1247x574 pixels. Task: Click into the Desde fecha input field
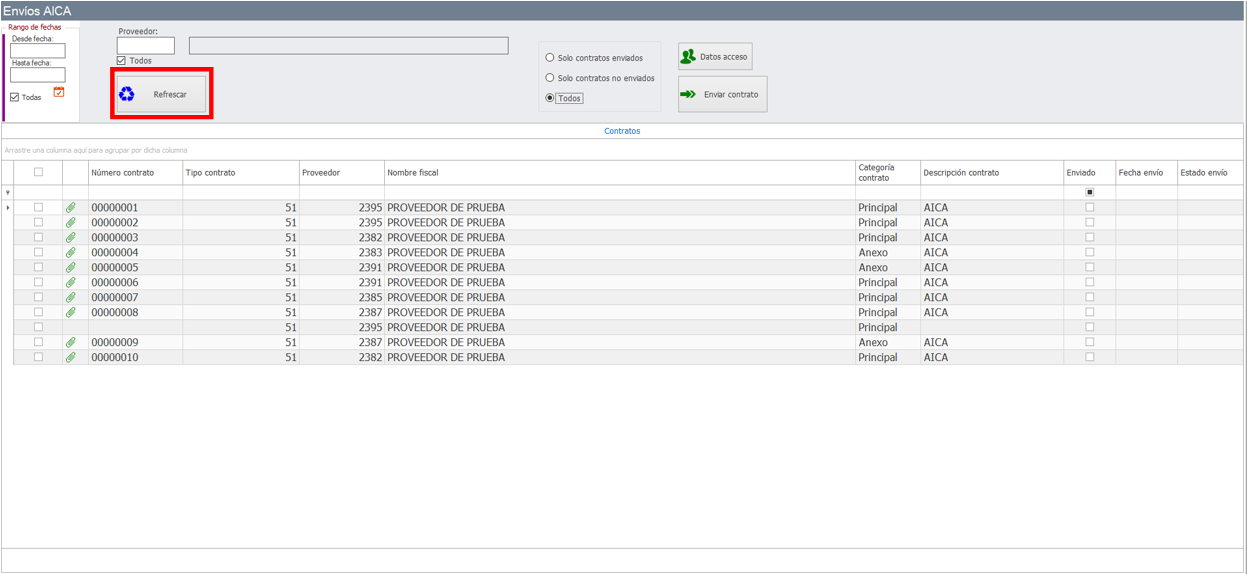coord(38,51)
